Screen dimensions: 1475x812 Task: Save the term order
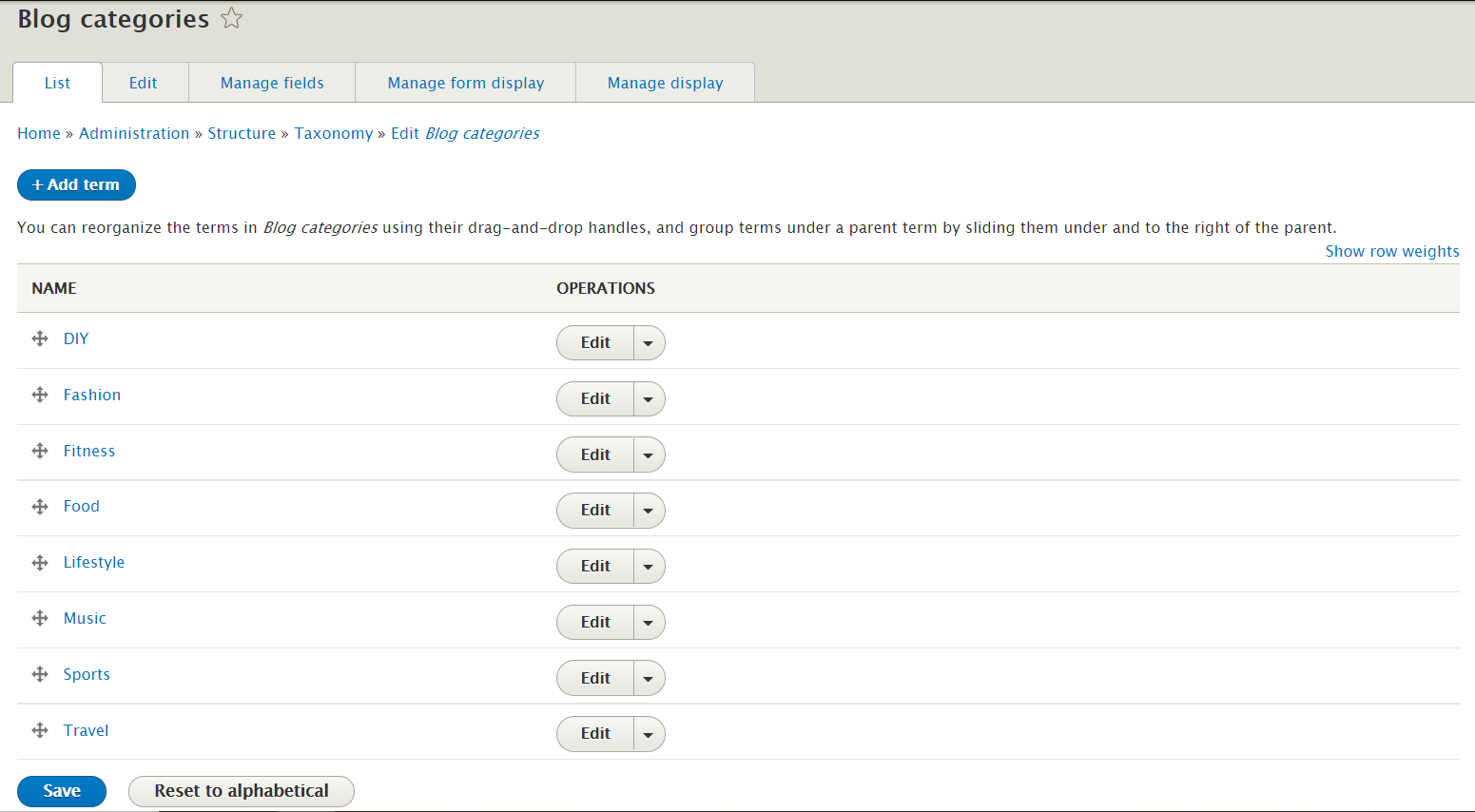61,790
